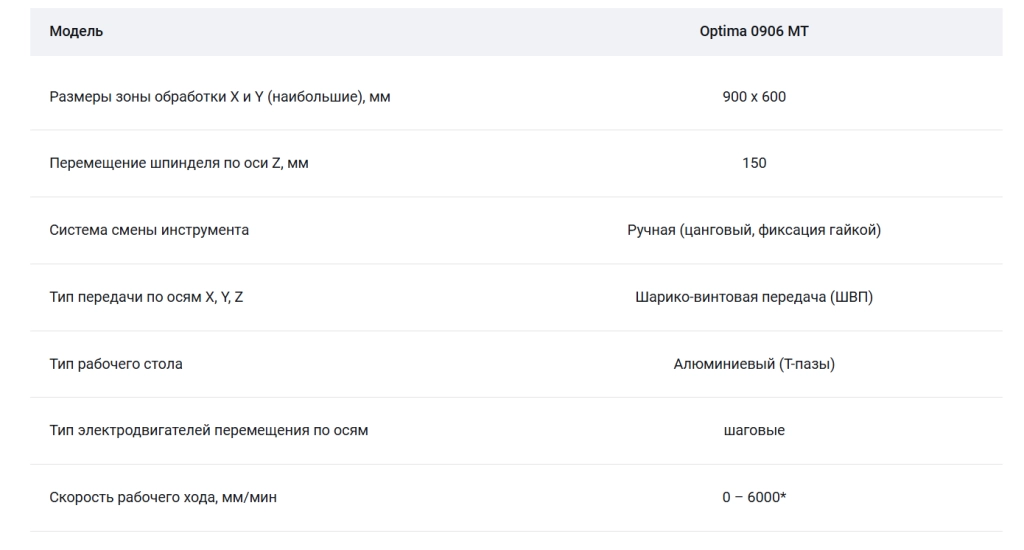The width and height of the screenshot is (1024, 550).
Task: Click the Модель header cell
Action: coord(76,31)
